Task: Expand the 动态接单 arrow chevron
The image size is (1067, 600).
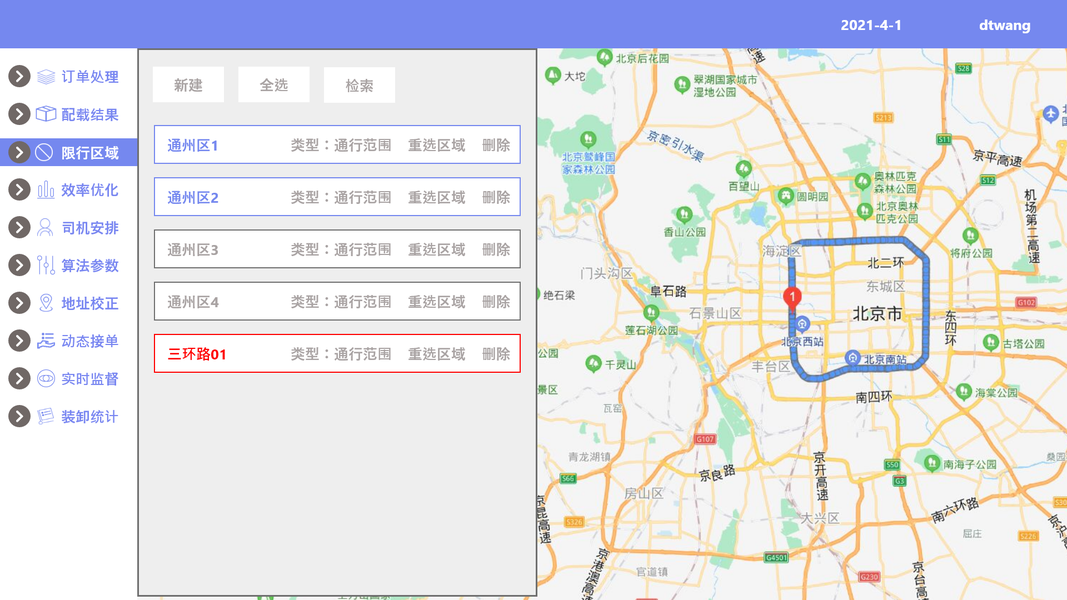Action: [19, 341]
